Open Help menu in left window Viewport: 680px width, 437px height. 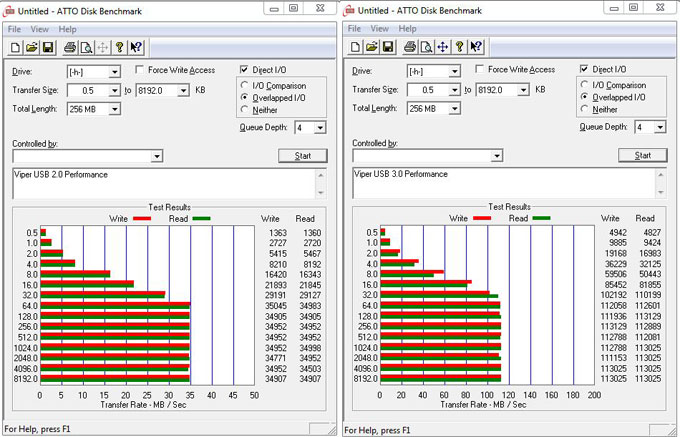coord(67,29)
